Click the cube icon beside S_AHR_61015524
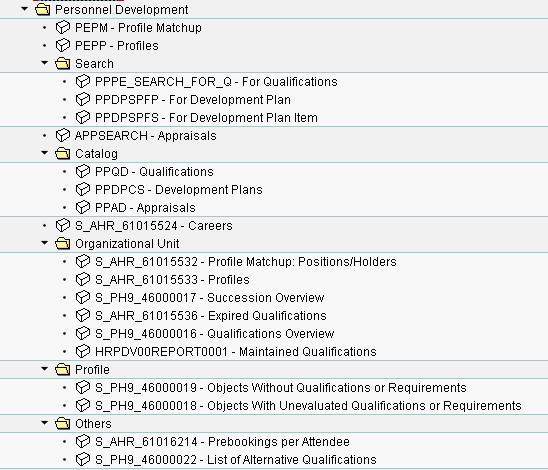The width and height of the screenshot is (548, 470). click(x=63, y=225)
